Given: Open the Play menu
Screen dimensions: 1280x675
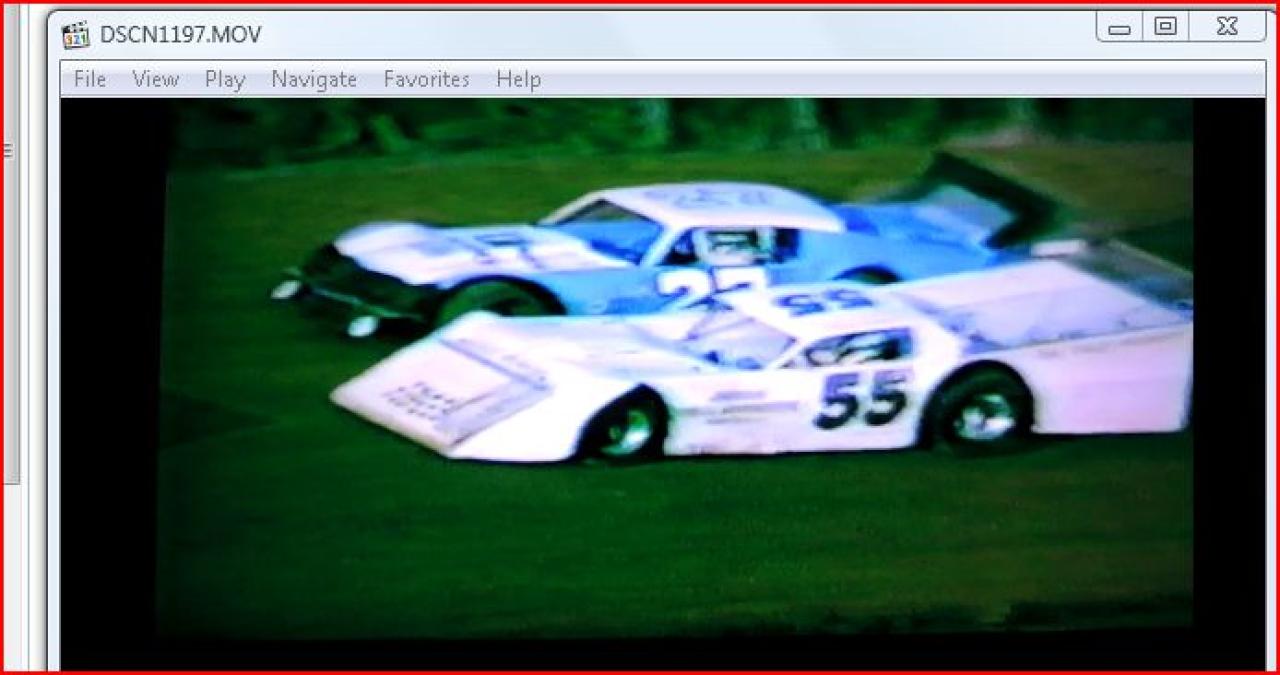Looking at the screenshot, I should pos(225,79).
